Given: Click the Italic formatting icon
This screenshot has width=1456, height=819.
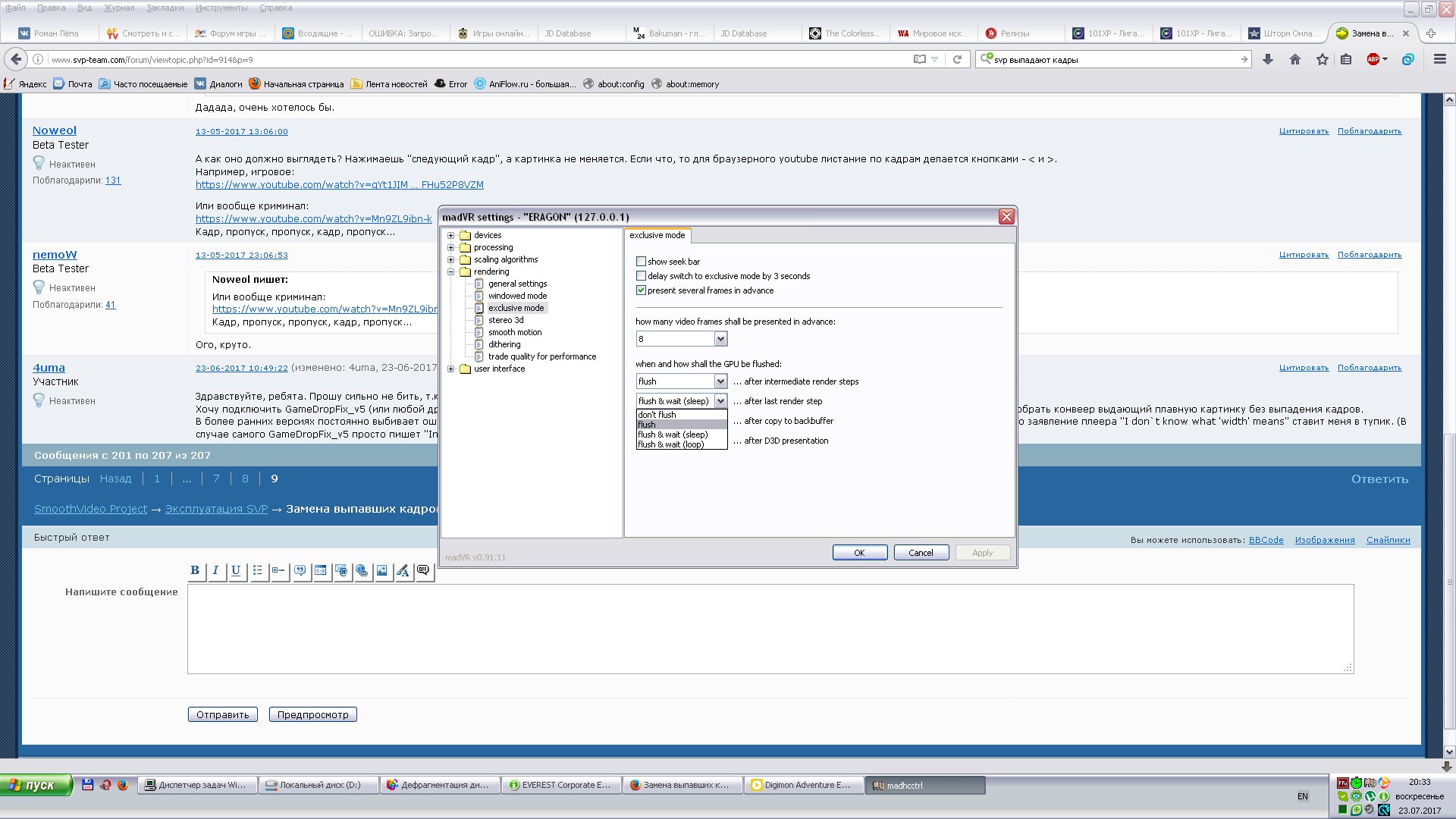Looking at the screenshot, I should coord(215,571).
